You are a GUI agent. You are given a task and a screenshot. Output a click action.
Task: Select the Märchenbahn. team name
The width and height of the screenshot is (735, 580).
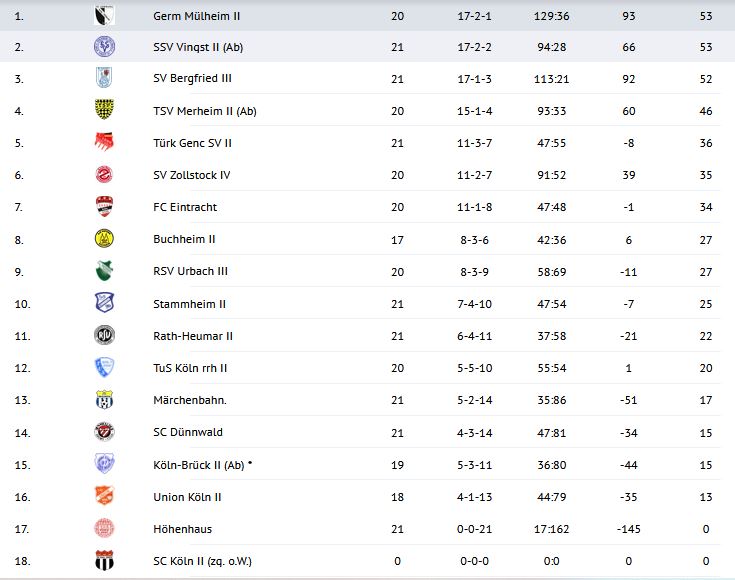[190, 400]
